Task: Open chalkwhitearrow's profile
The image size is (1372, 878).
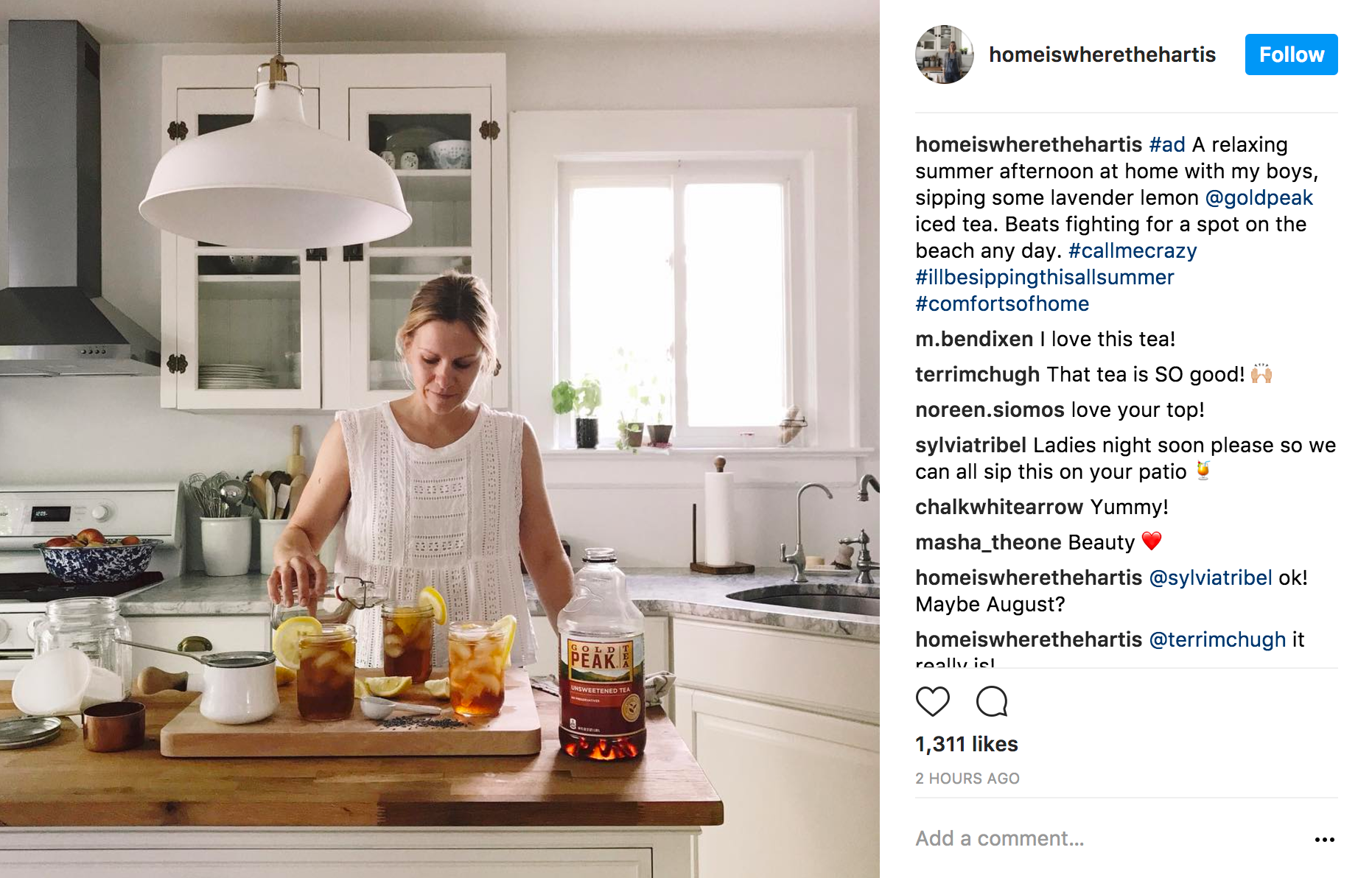Action: tap(999, 507)
